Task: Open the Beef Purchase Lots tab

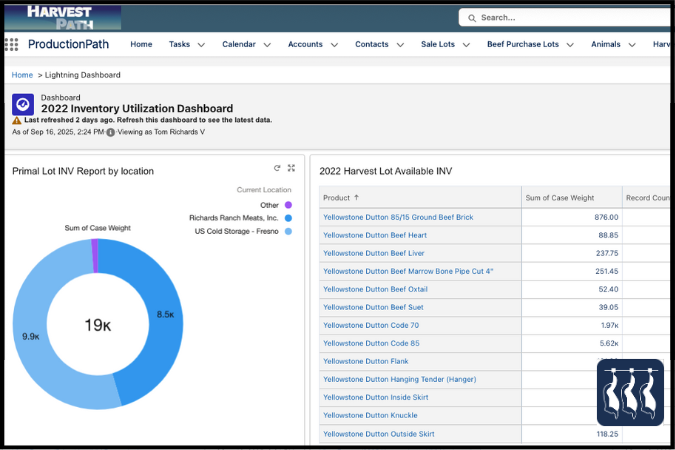Action: tap(523, 44)
